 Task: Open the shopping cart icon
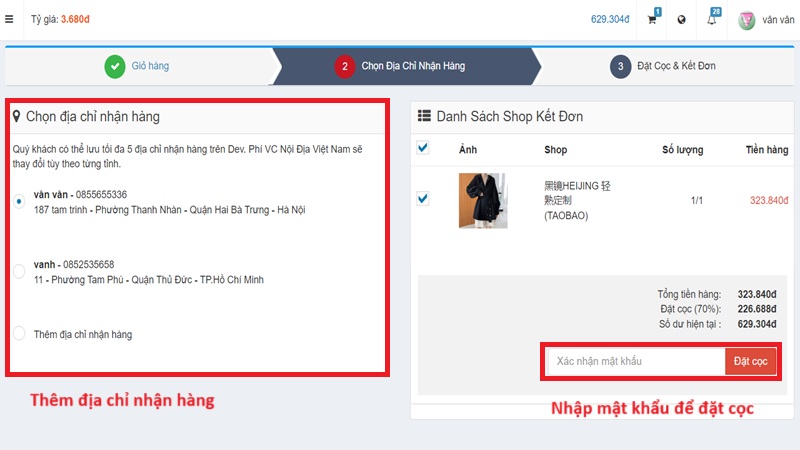click(652, 19)
